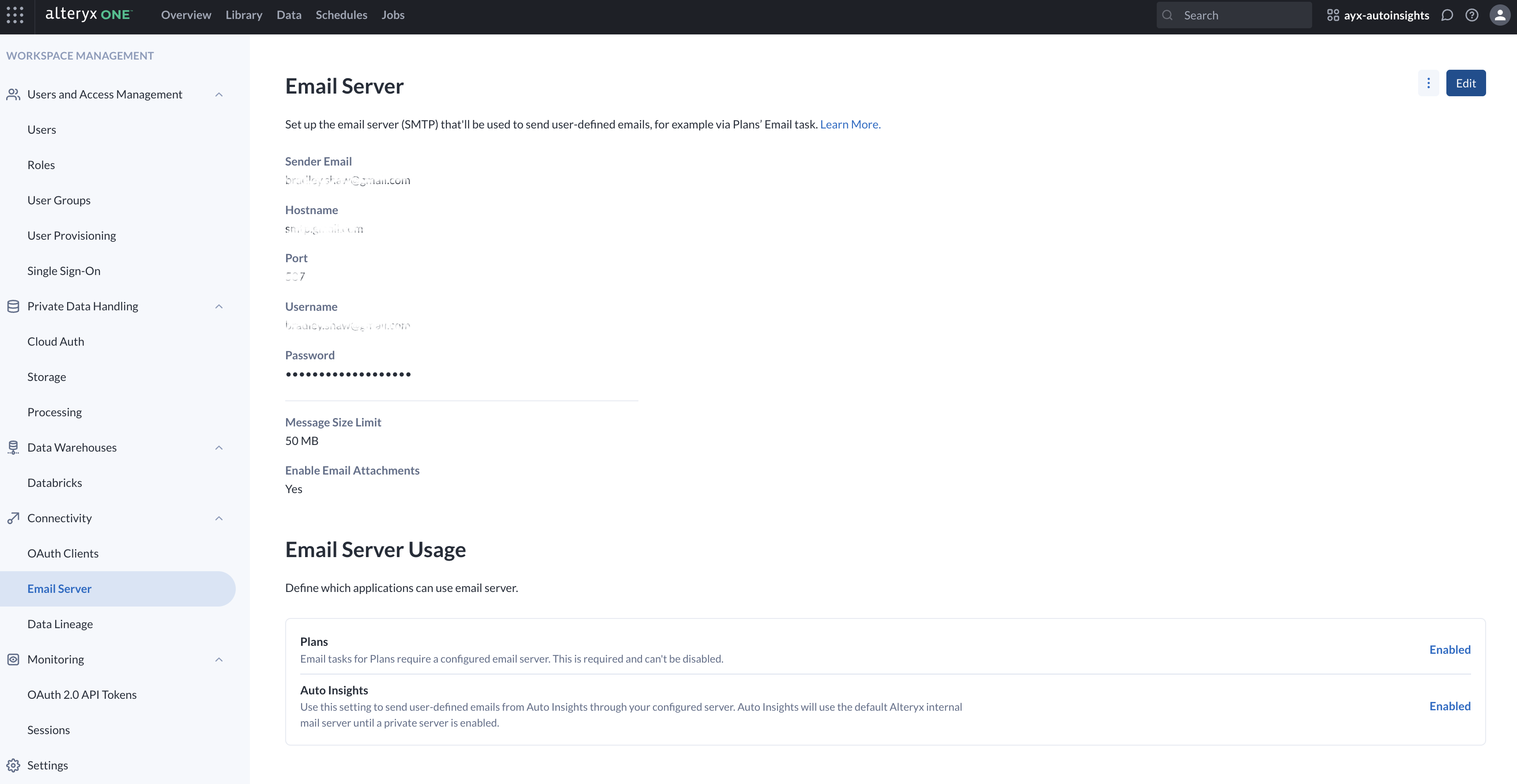Switch to the Schedules tab

coord(341,15)
